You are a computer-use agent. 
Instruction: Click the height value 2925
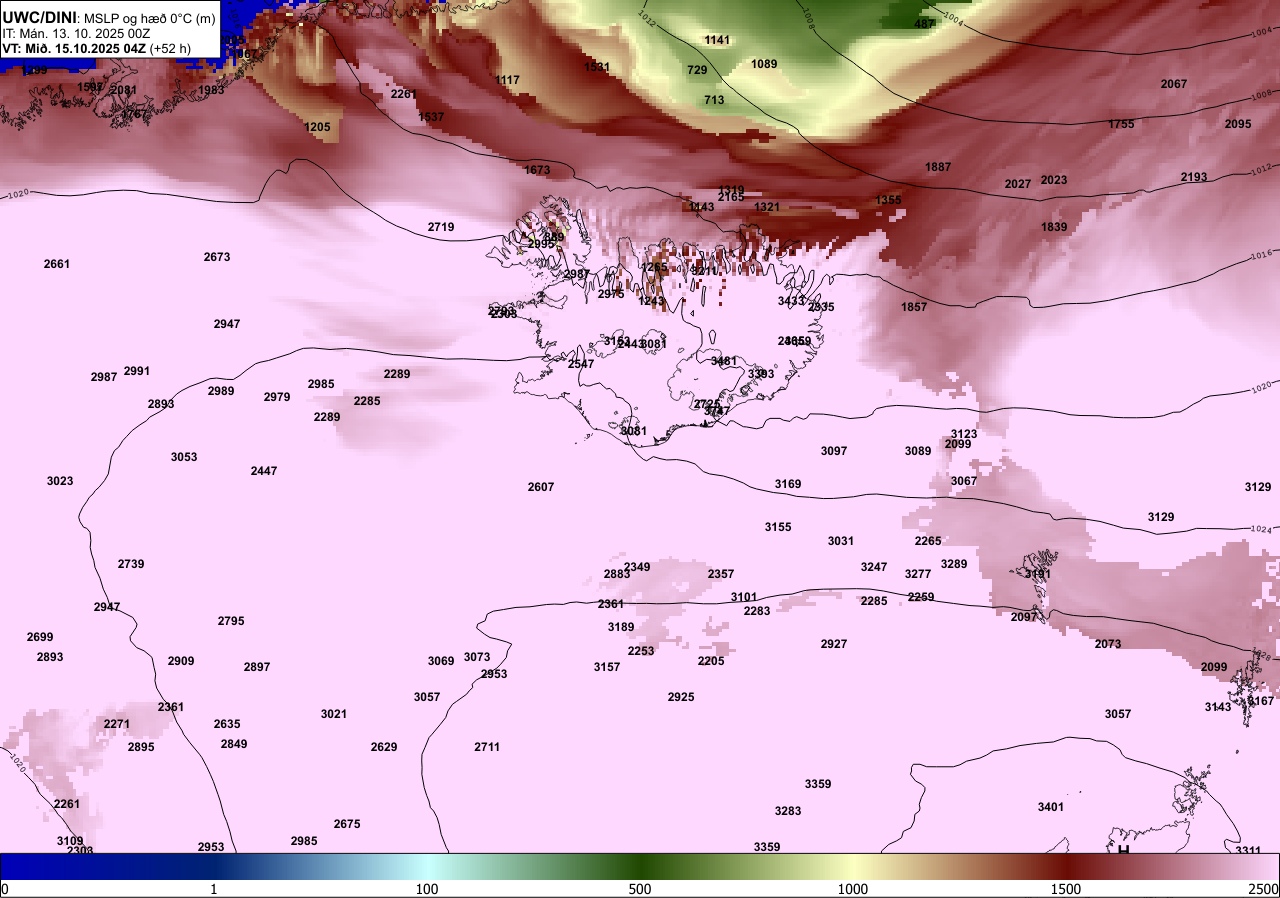(x=681, y=697)
